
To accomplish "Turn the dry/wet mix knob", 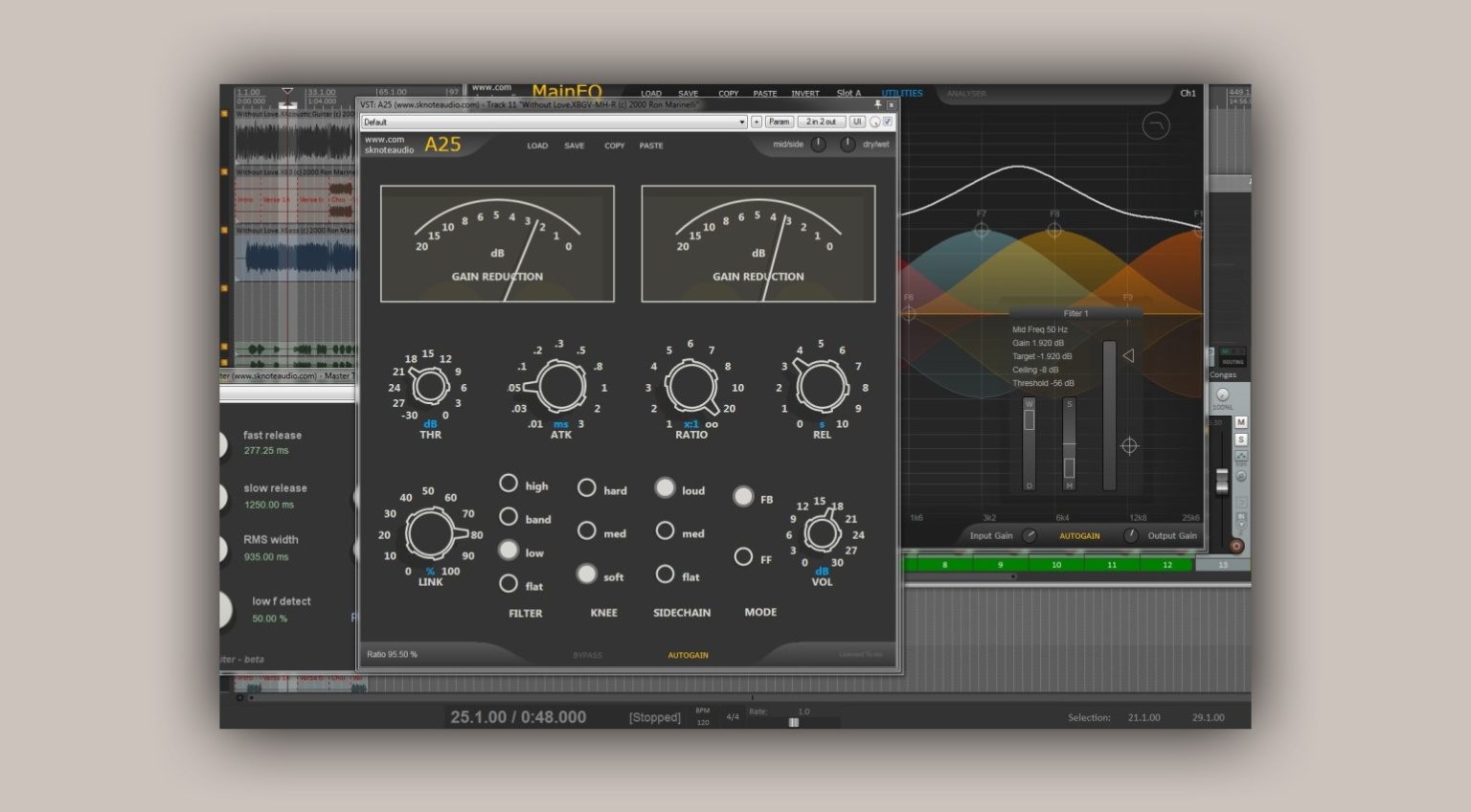I will 848,145.
